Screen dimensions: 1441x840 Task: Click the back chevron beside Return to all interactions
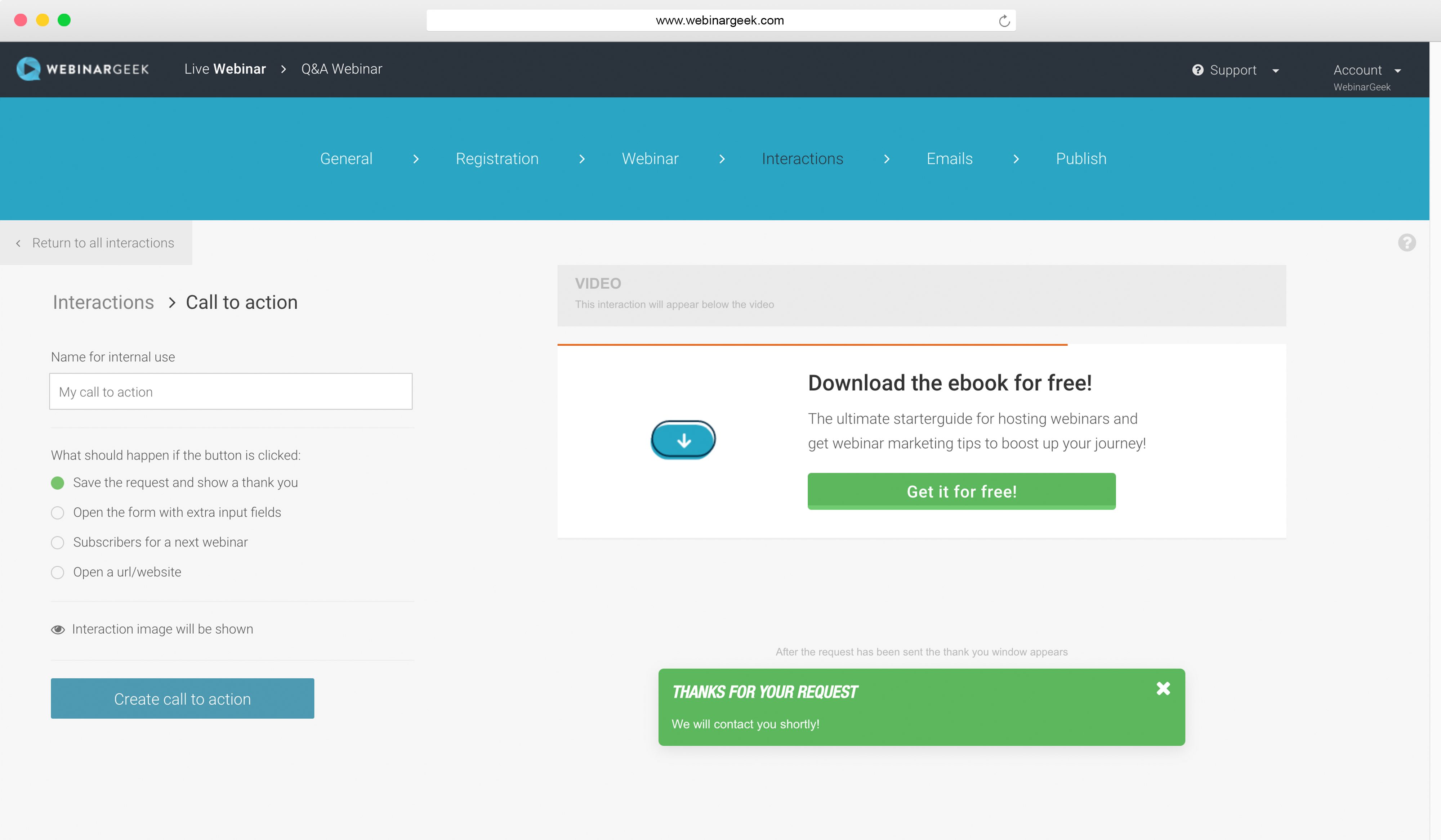[x=18, y=243]
